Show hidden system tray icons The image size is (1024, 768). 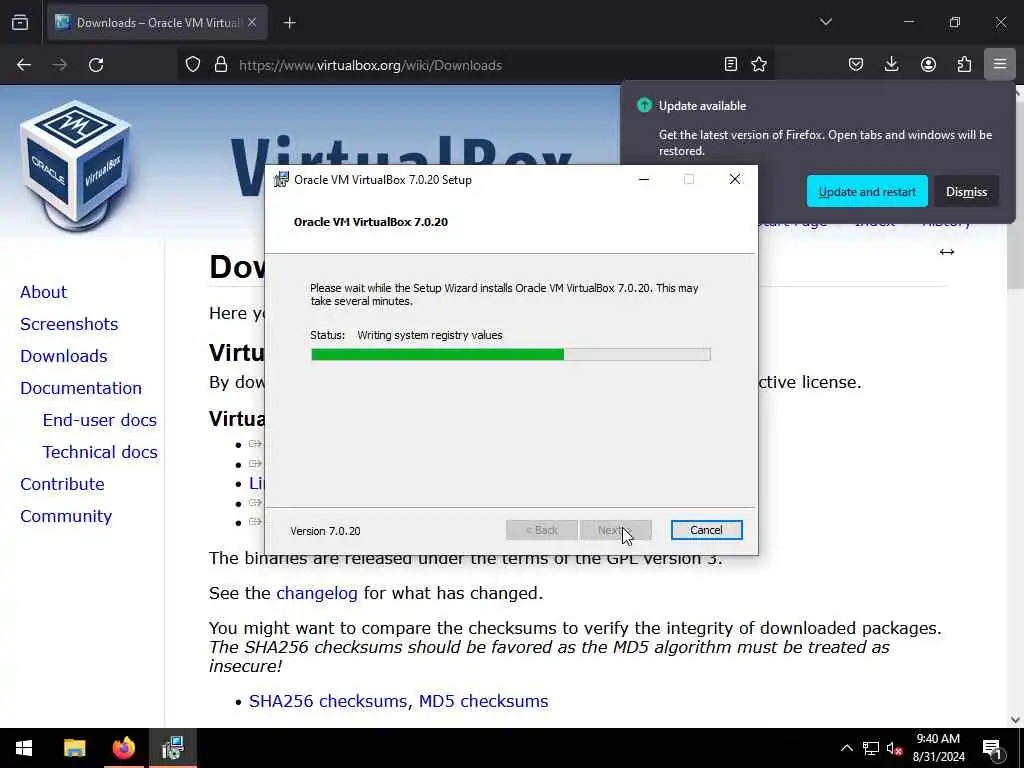coord(846,748)
